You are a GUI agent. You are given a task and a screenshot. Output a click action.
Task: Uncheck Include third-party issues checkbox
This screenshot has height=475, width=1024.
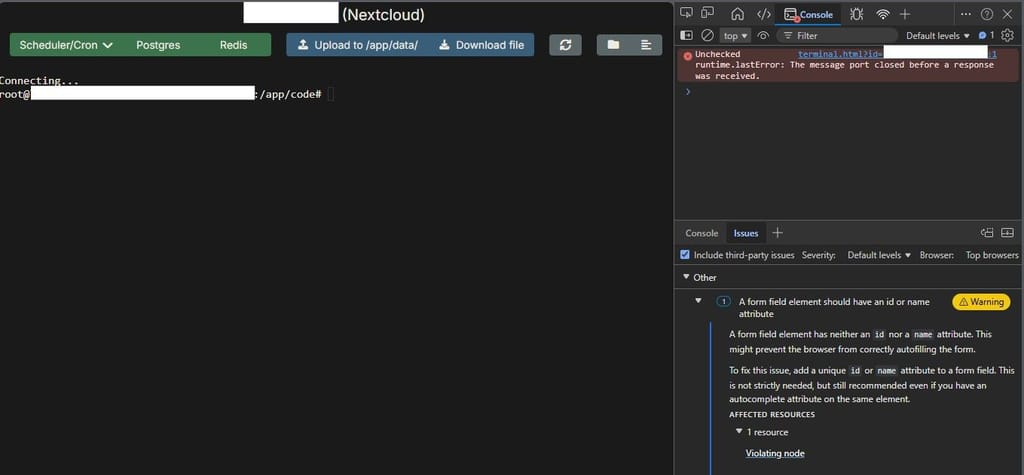coord(685,255)
